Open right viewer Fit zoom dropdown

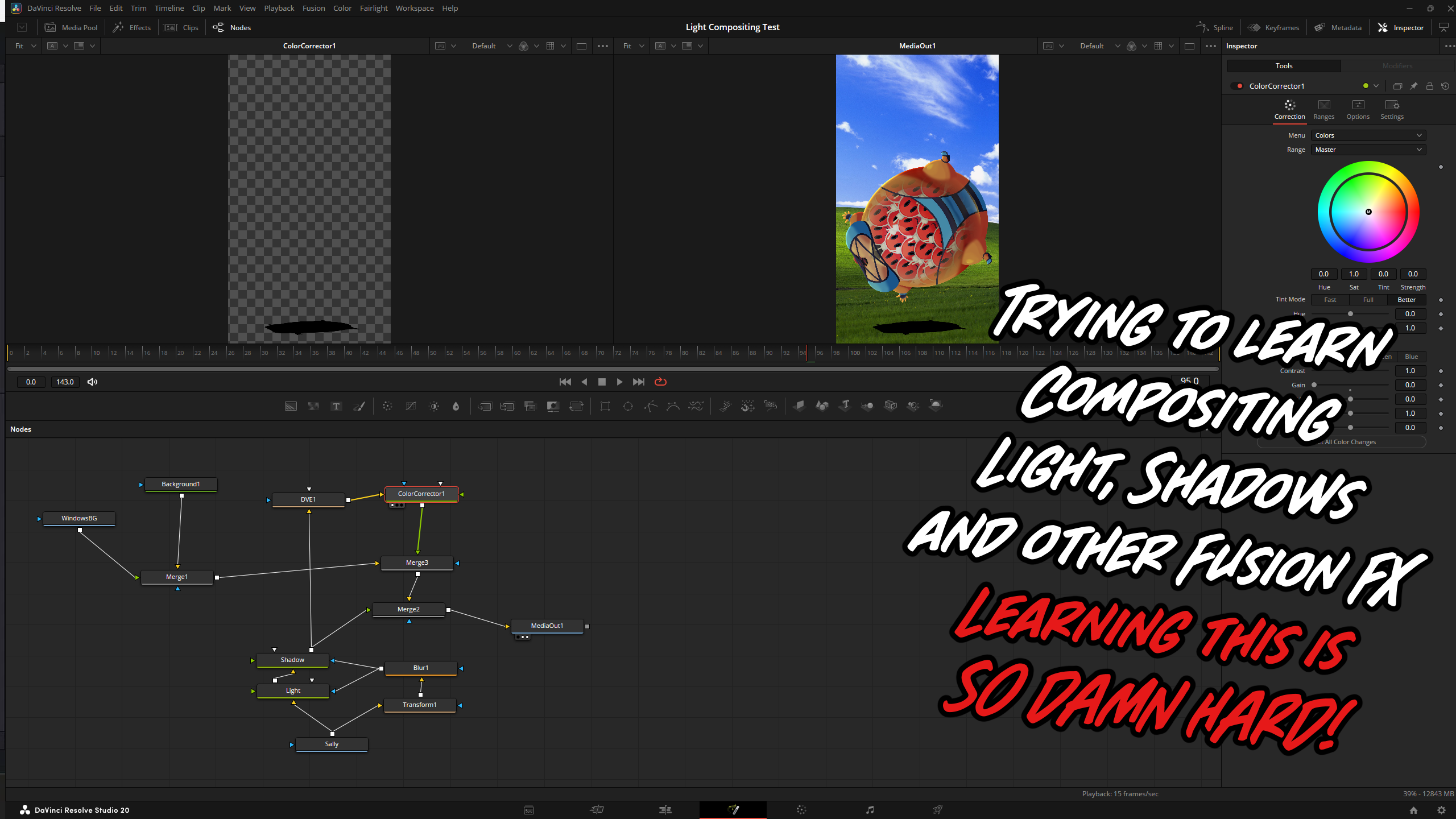[x=633, y=46]
